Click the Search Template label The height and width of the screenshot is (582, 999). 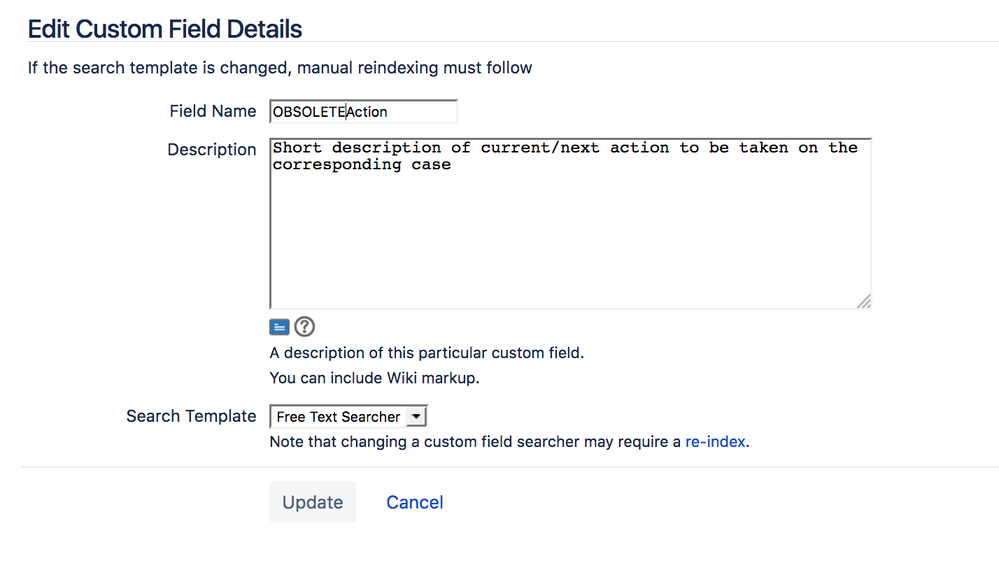[191, 416]
